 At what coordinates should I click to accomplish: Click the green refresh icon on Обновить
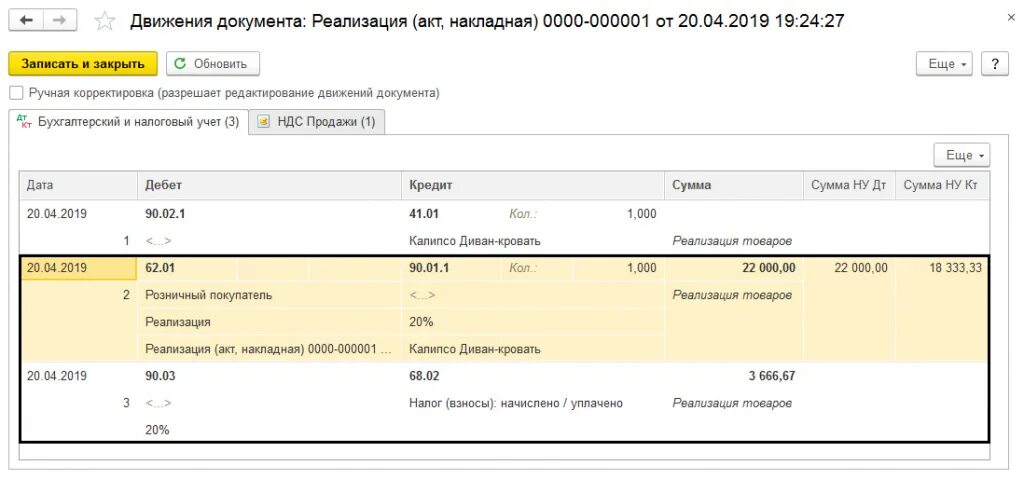coord(181,64)
